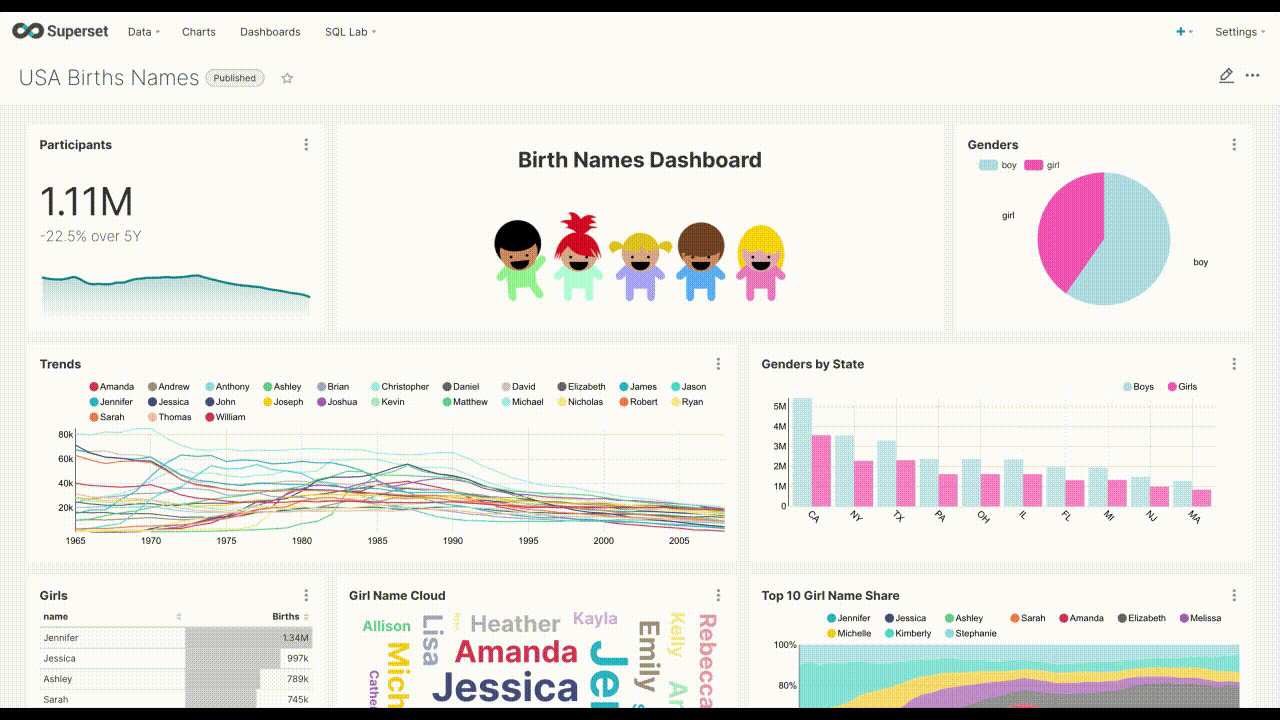Open the Settings dropdown
This screenshot has height=720, width=1280.
tap(1240, 32)
